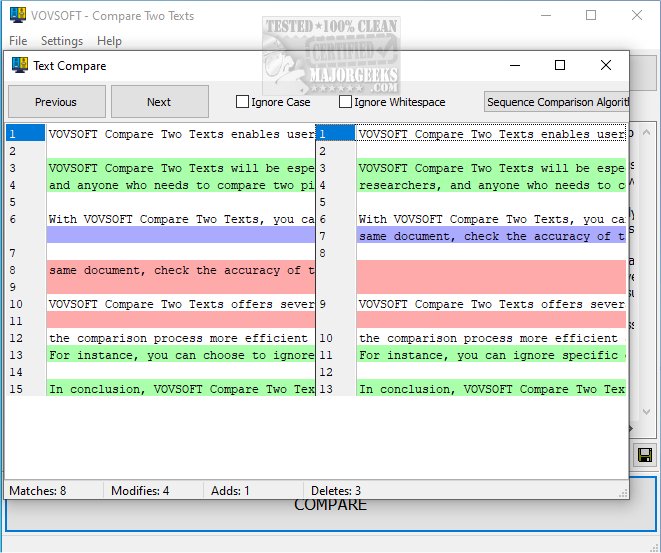Click the Adds: 1 status entry
The height and width of the screenshot is (553, 661).
(x=230, y=491)
